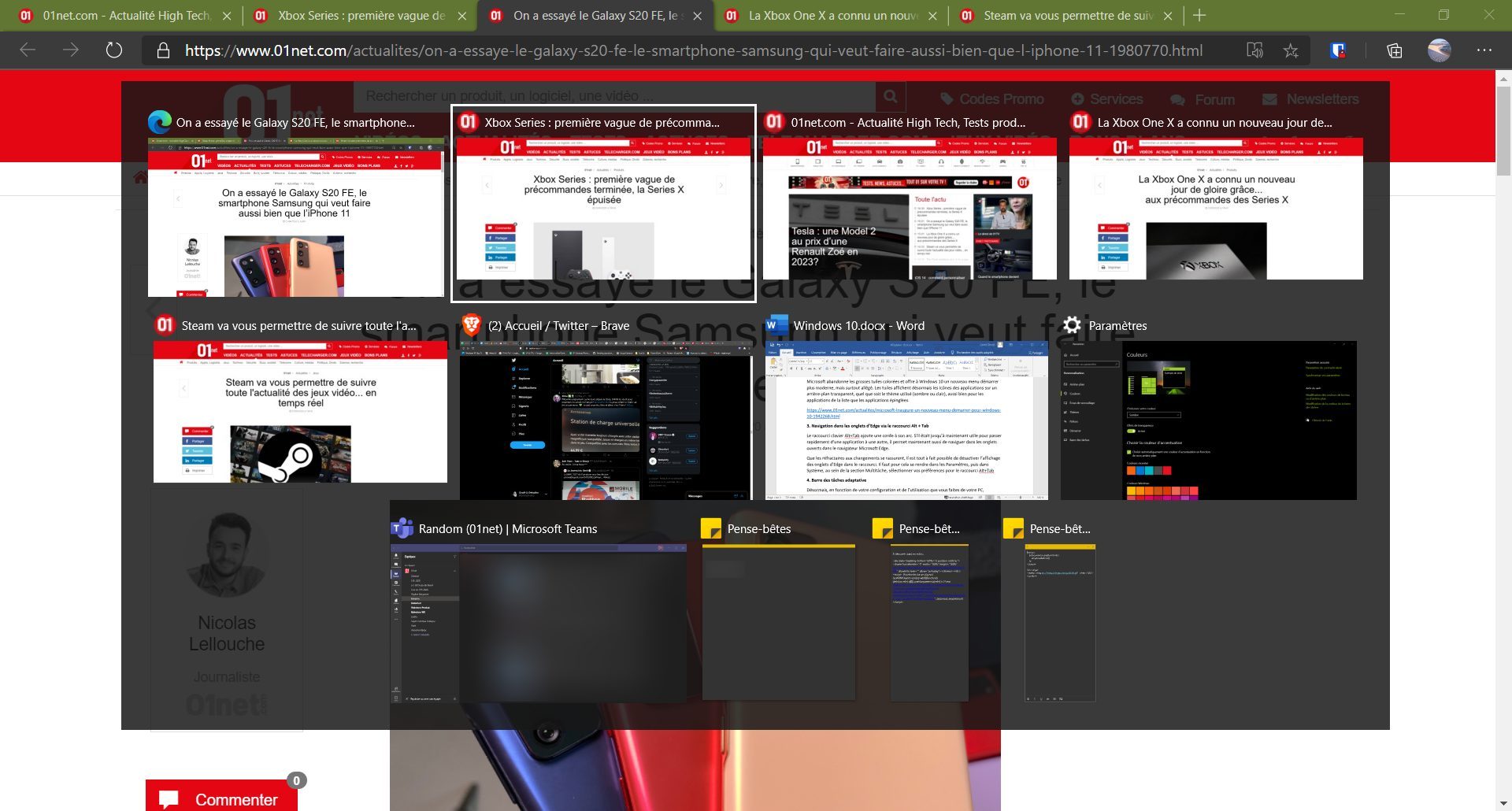Image resolution: width=1512 pixels, height=811 pixels.
Task: Click the browser Back arrow
Action: [28, 50]
